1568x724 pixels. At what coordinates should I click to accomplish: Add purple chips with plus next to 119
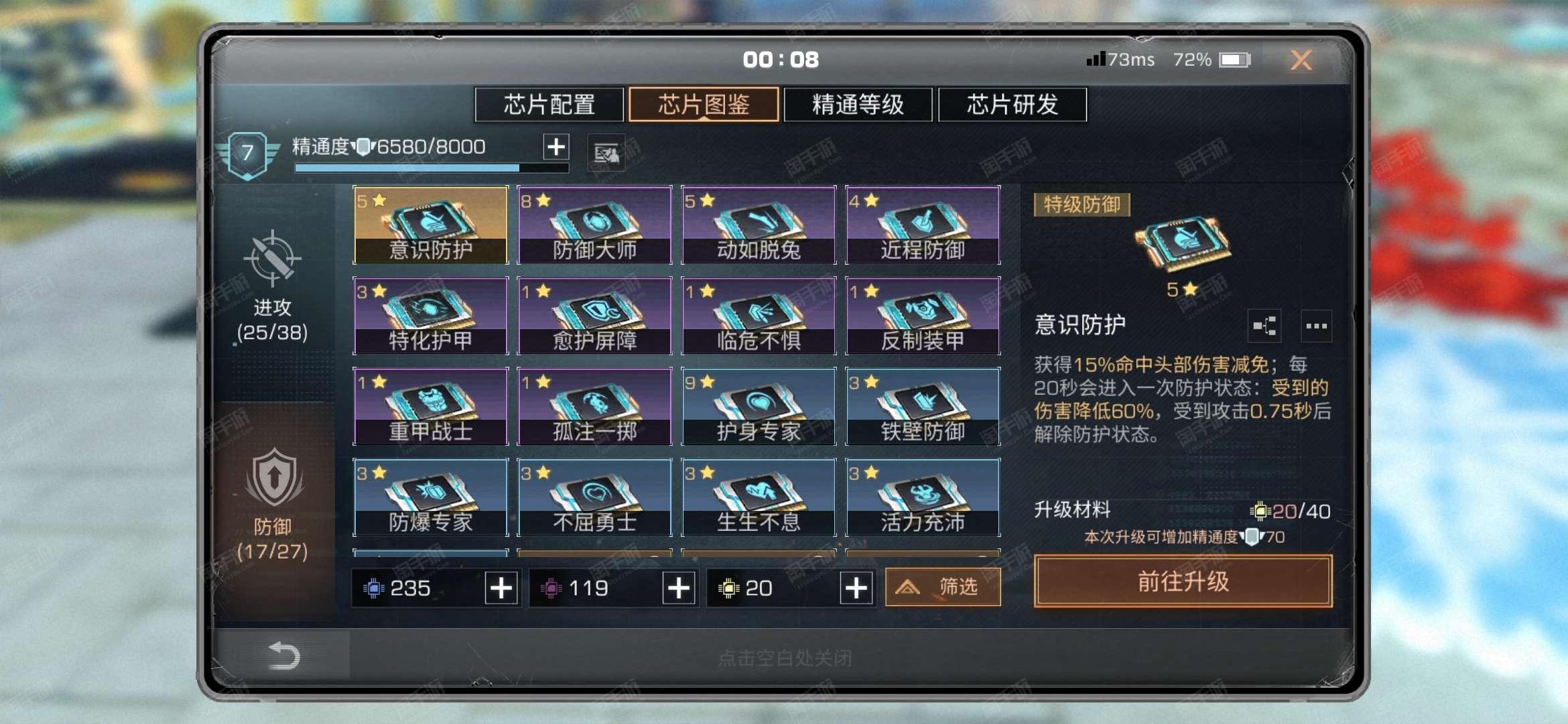tap(679, 588)
